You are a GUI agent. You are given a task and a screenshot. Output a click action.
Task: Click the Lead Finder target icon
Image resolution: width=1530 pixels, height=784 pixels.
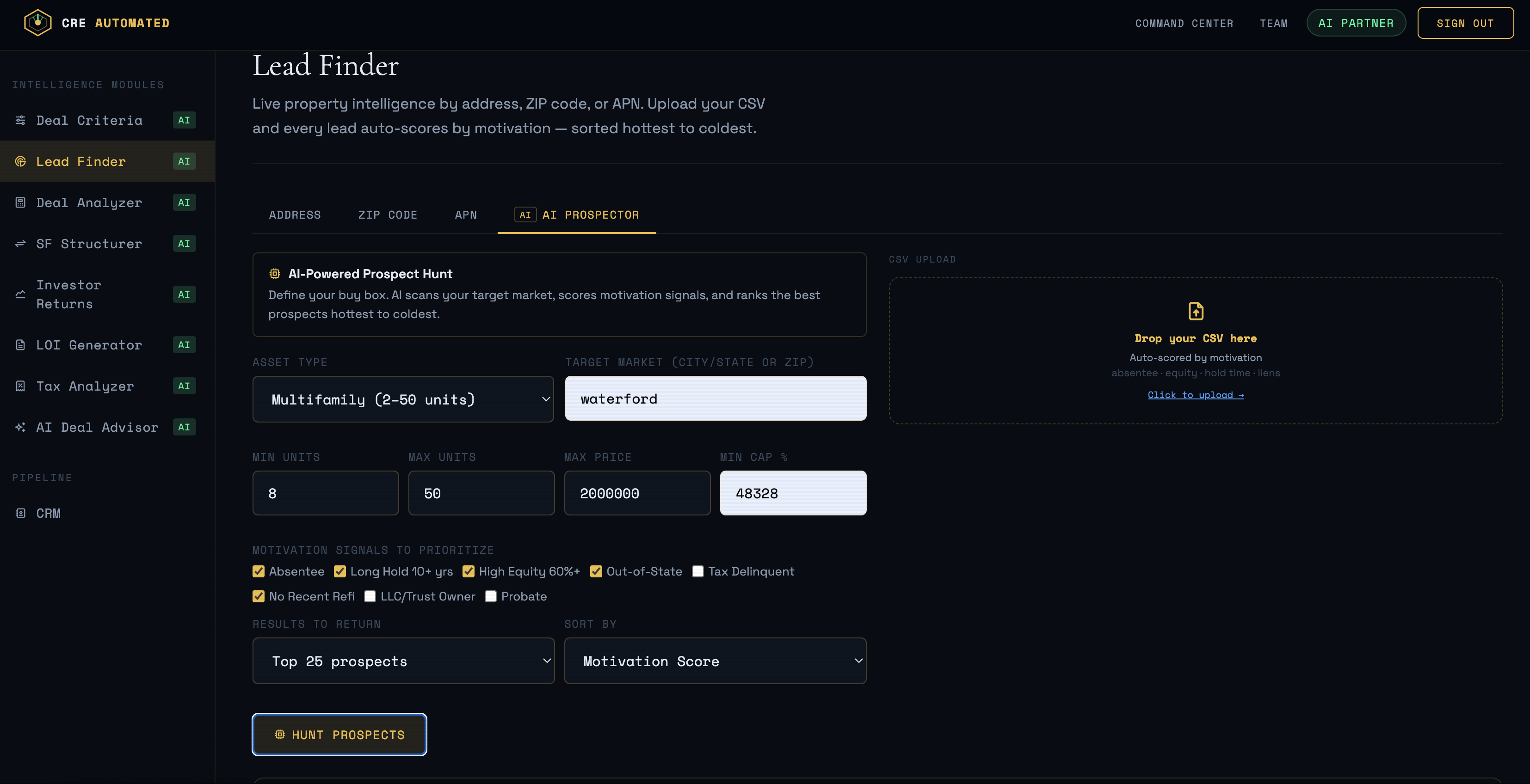[20, 161]
